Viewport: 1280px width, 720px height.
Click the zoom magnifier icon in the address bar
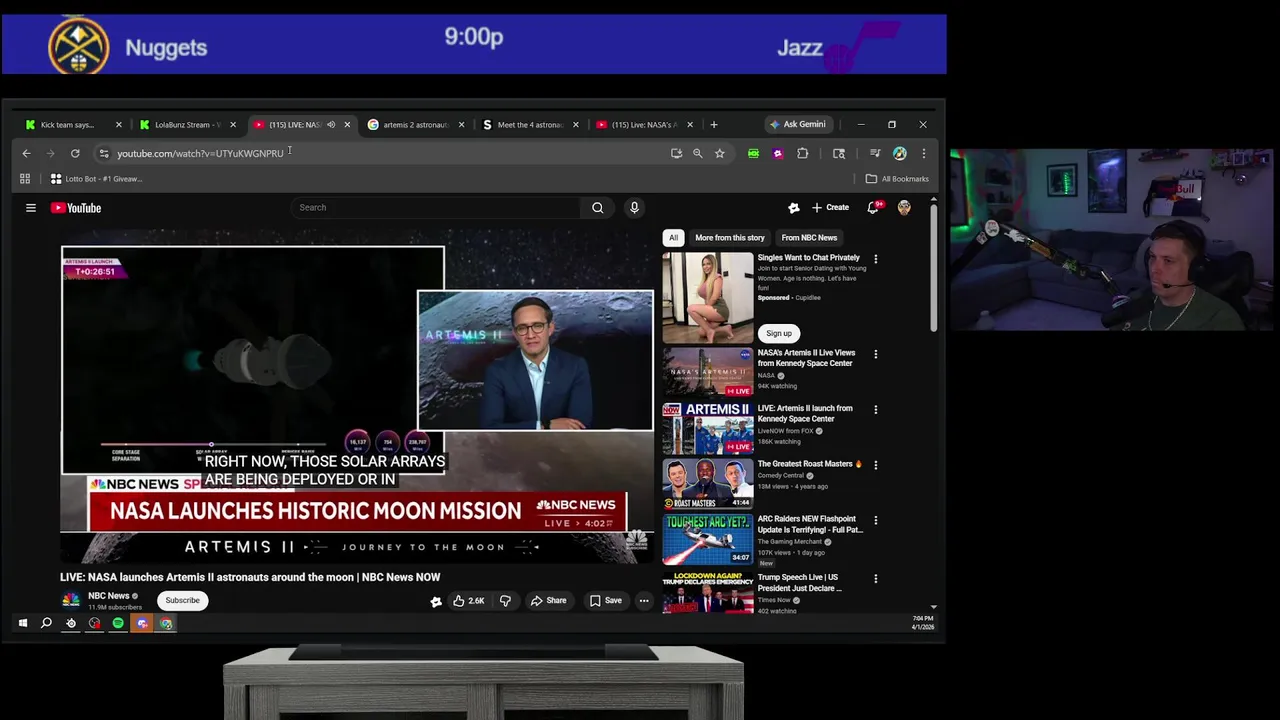click(x=697, y=153)
